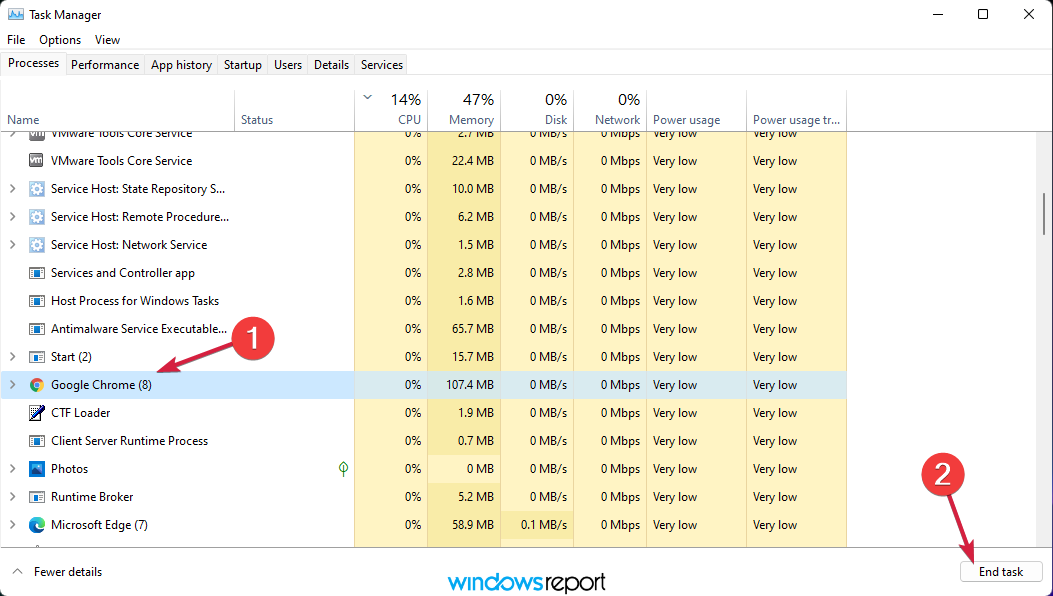1053x596 pixels.
Task: Sort by the Network column header
Action: (610, 111)
